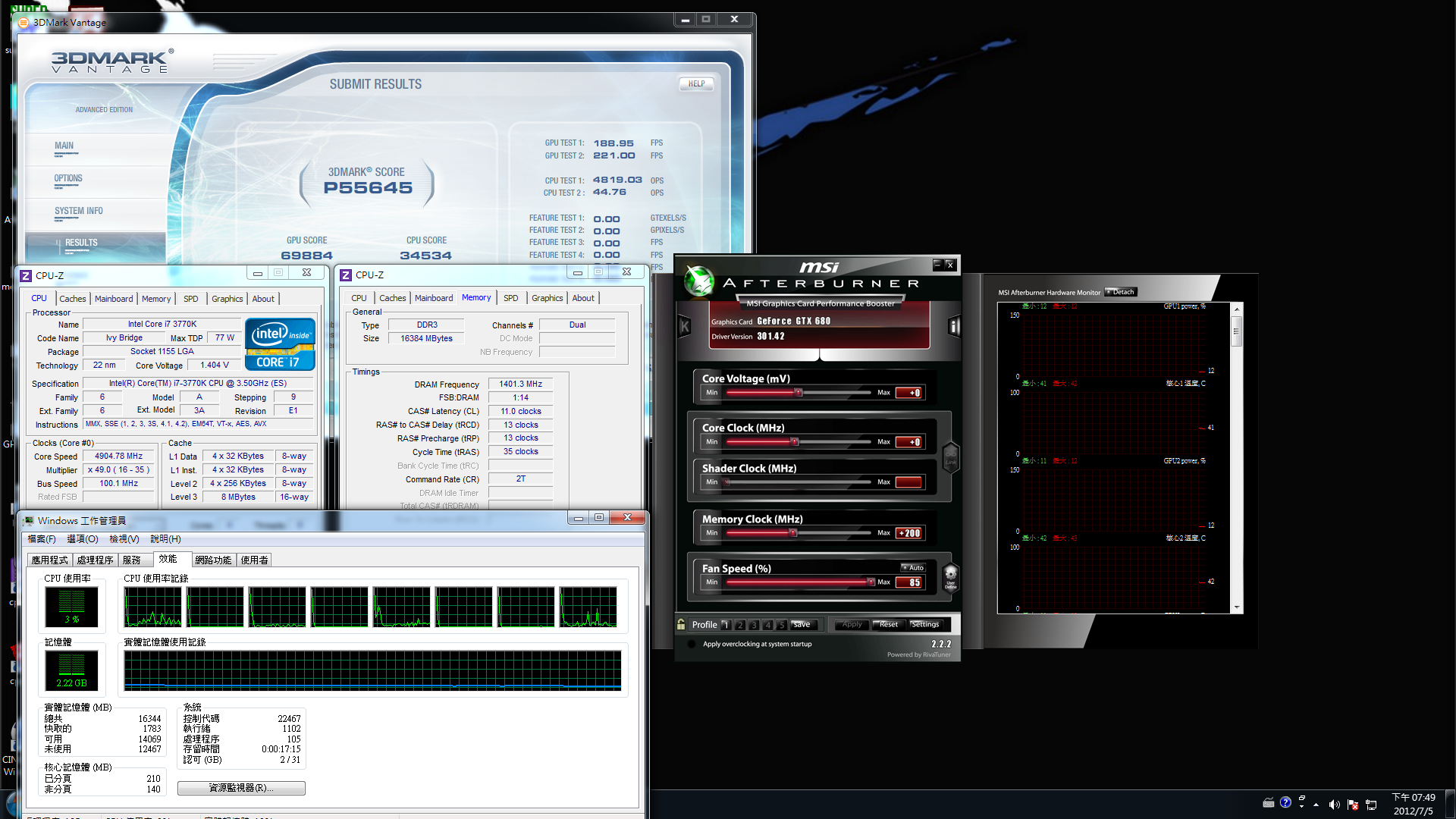
Task: Open the OPTIONS section in 3DMark Vantage
Action: tap(68, 178)
